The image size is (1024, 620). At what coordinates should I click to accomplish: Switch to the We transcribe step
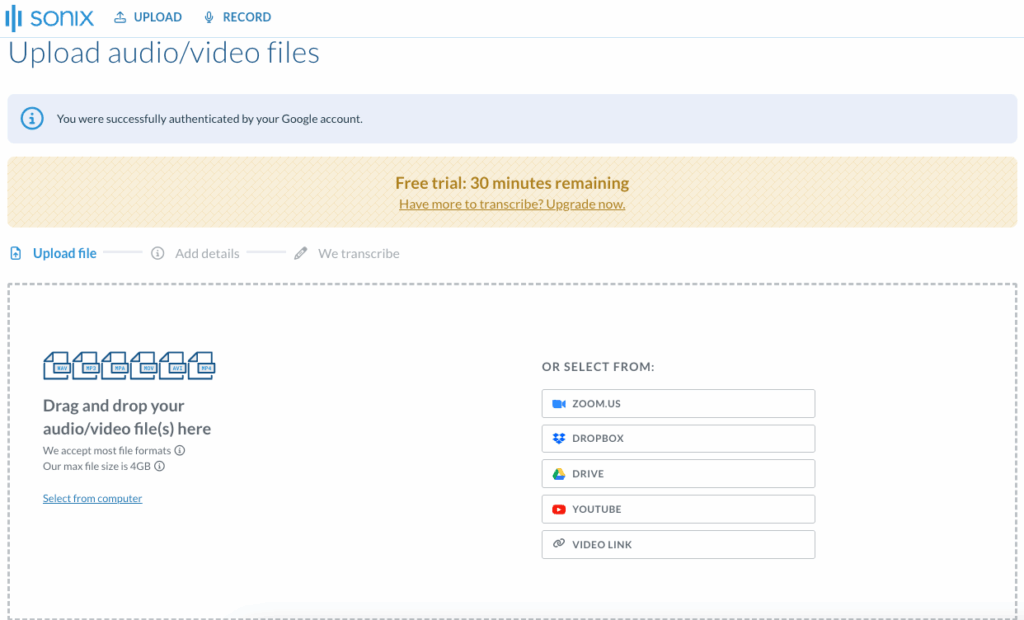(x=358, y=253)
